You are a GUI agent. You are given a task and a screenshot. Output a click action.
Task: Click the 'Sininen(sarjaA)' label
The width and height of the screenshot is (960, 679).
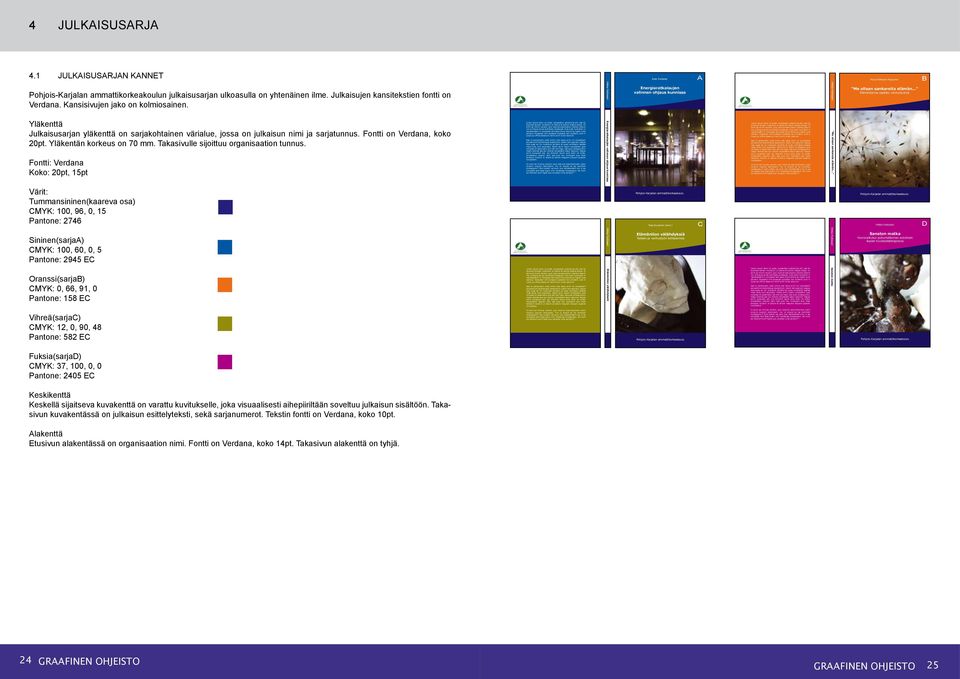pyautogui.click(x=56, y=241)
